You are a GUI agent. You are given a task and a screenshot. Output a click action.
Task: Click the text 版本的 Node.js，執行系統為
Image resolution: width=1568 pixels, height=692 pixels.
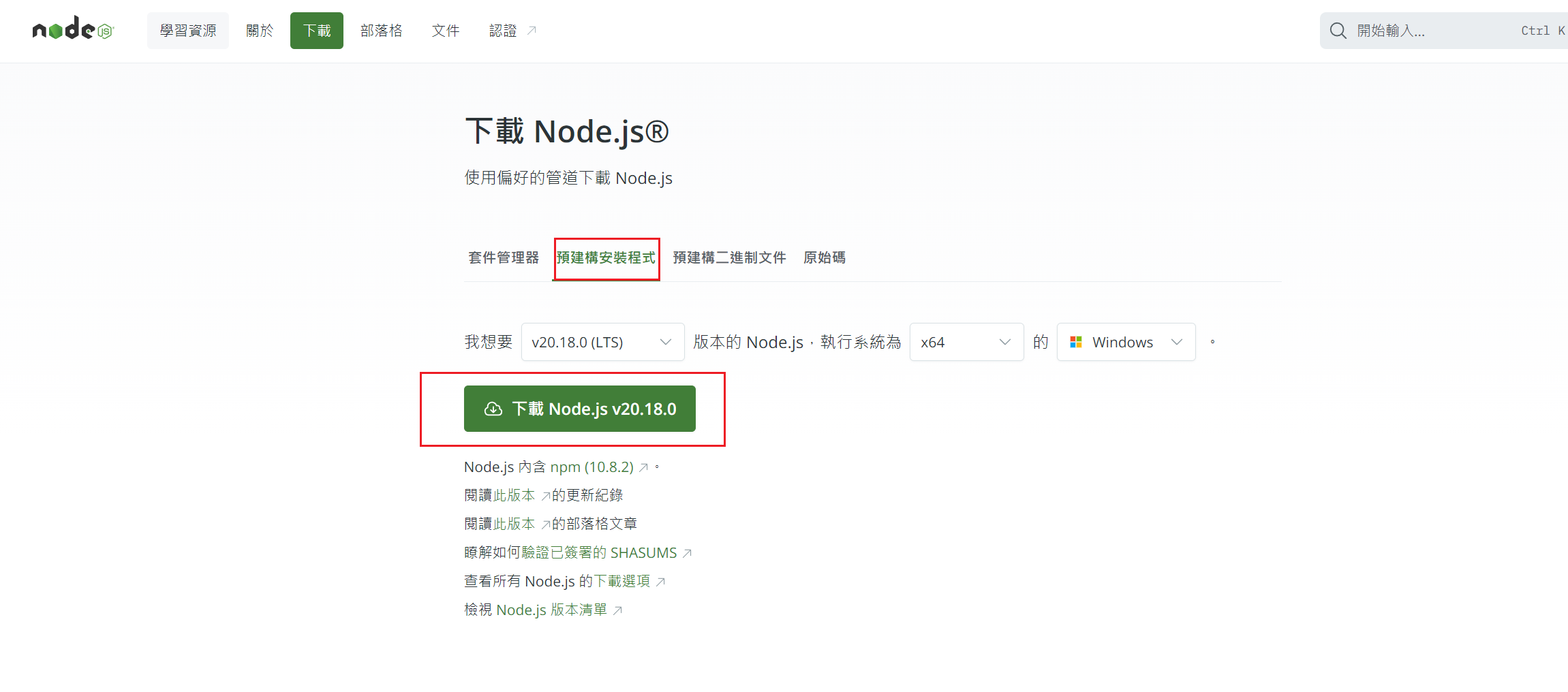tap(797, 342)
